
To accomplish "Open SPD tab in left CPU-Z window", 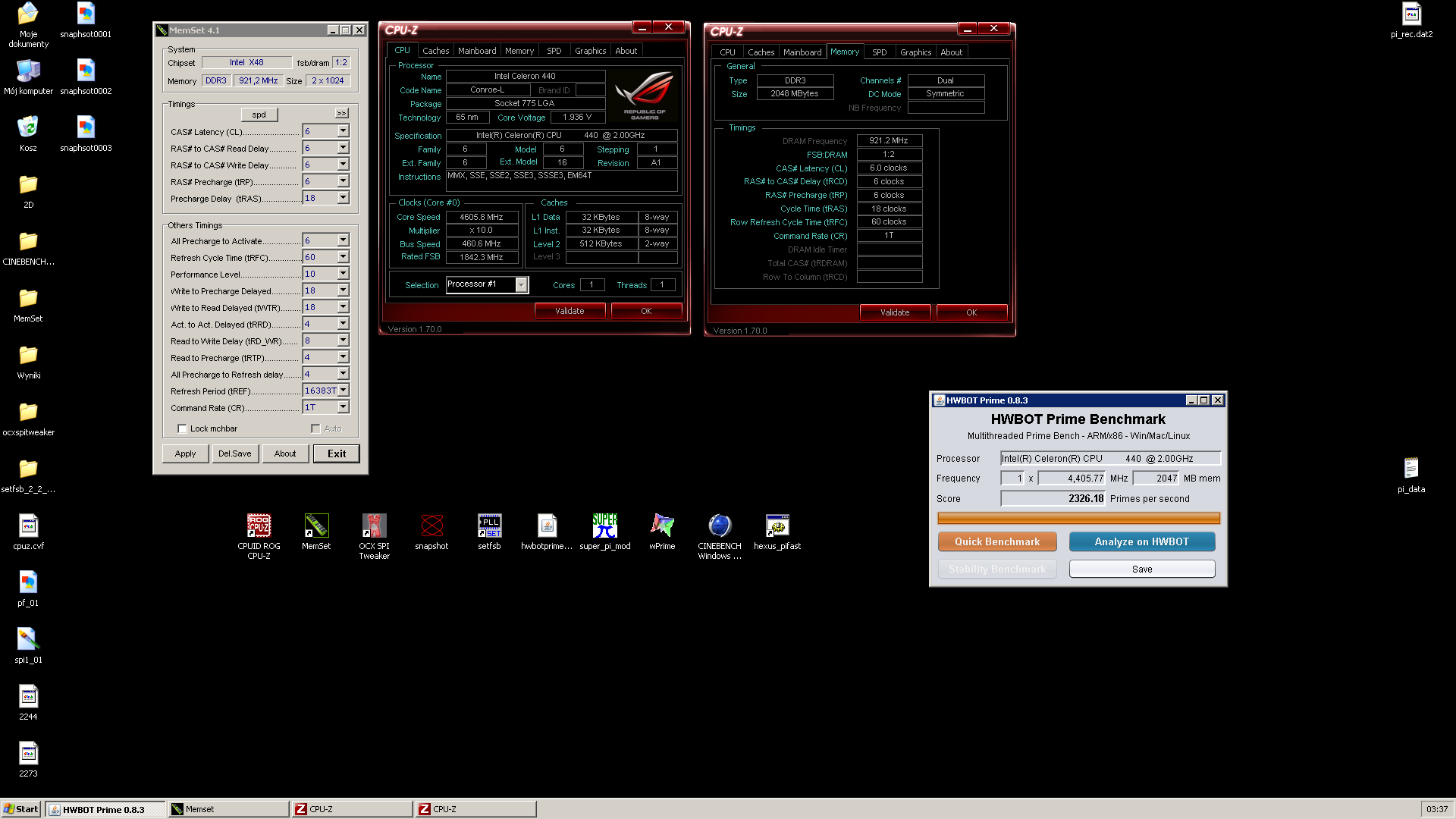I will point(554,51).
